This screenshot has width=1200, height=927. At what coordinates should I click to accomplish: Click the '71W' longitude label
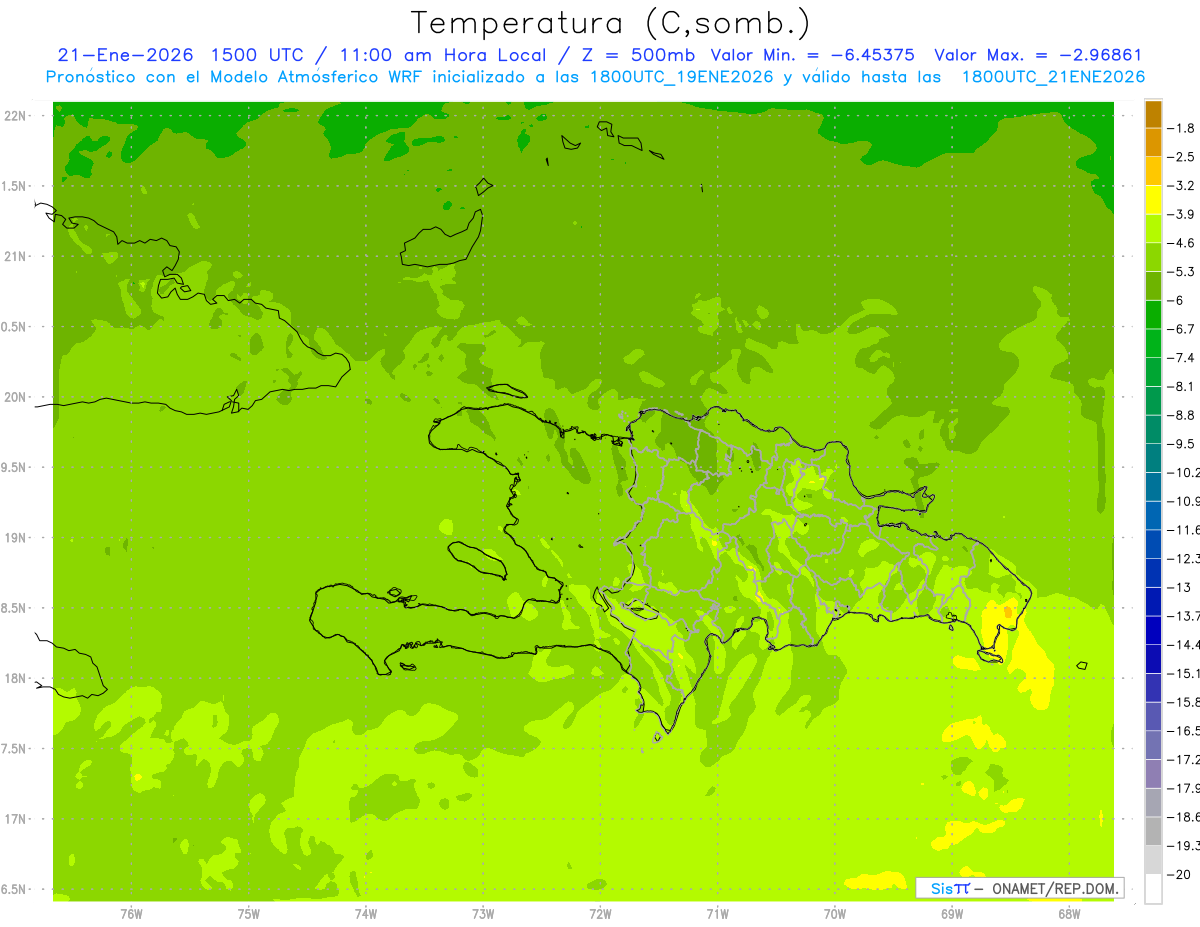(x=717, y=913)
